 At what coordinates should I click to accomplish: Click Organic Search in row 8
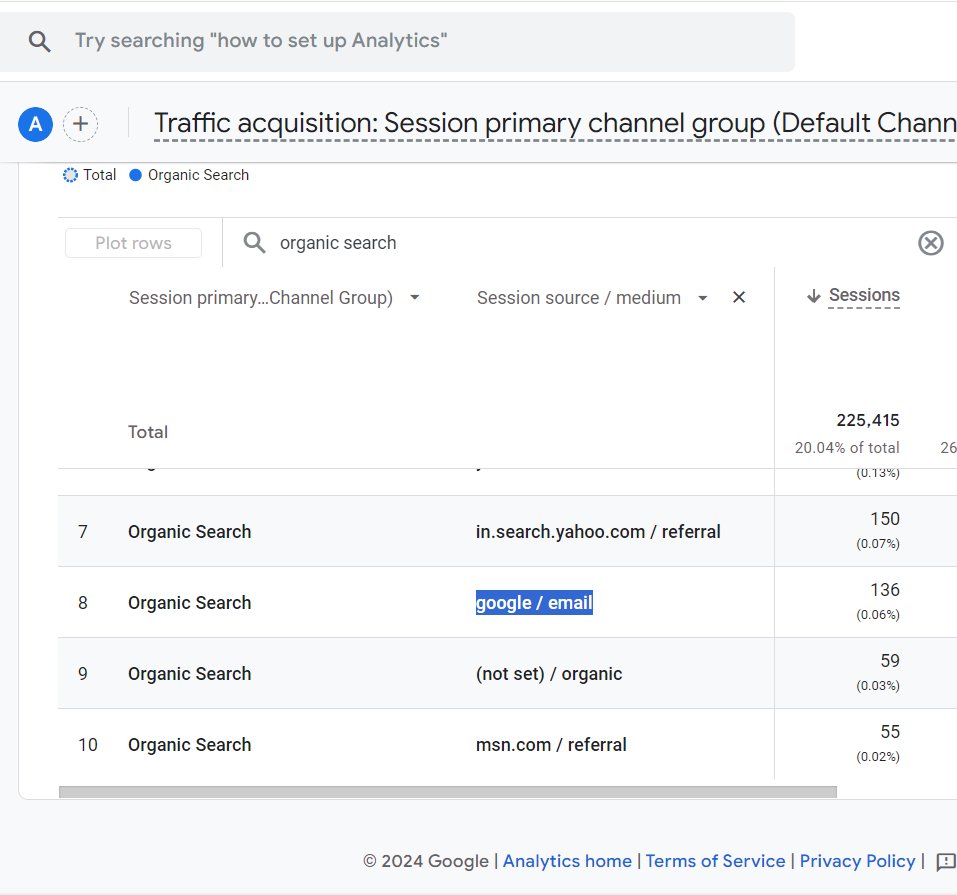[x=190, y=603]
